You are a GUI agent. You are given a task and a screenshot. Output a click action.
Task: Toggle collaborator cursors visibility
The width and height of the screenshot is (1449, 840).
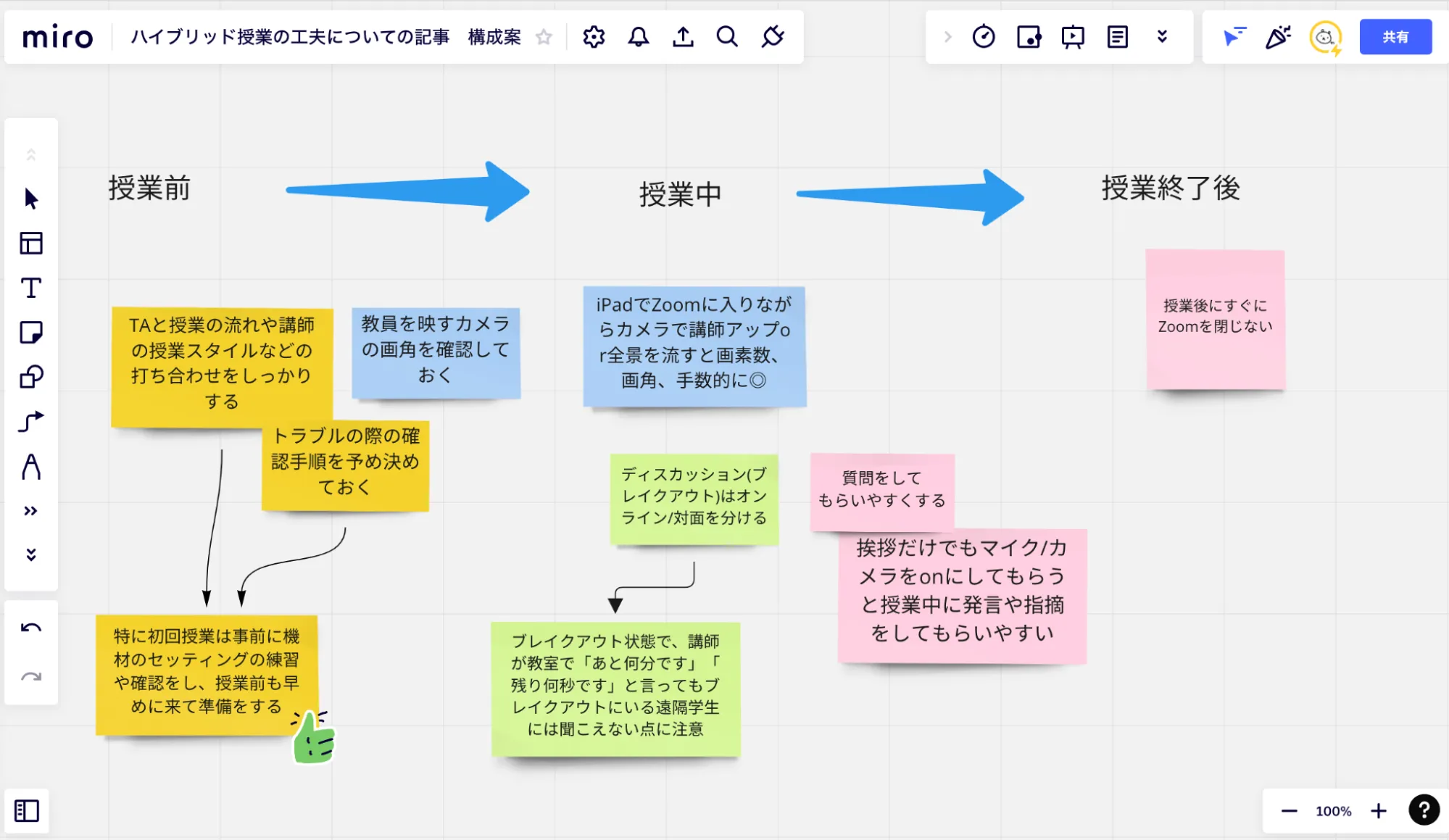click(x=1234, y=37)
